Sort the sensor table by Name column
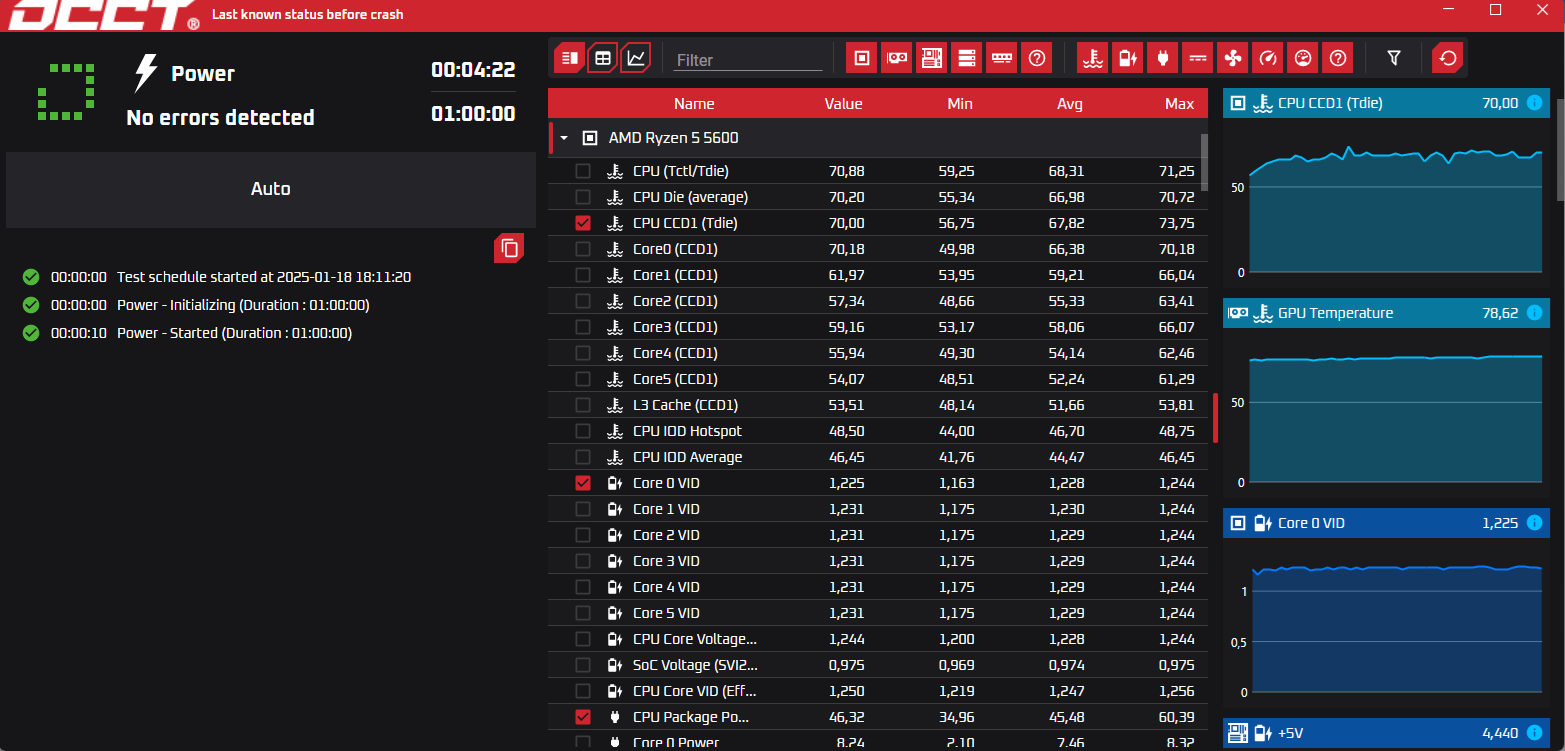The width and height of the screenshot is (1565, 751). coord(694,104)
